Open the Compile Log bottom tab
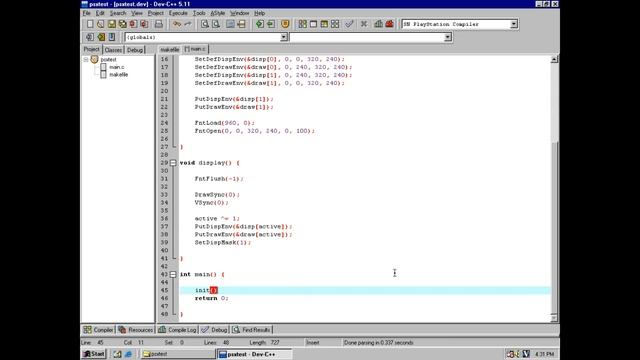 [x=178, y=330]
